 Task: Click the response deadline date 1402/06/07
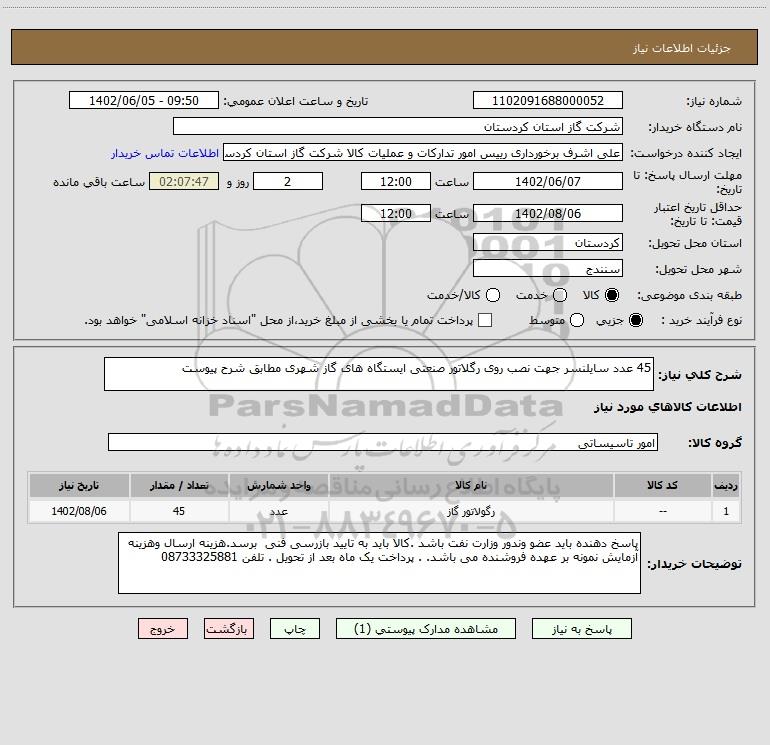tap(548, 181)
